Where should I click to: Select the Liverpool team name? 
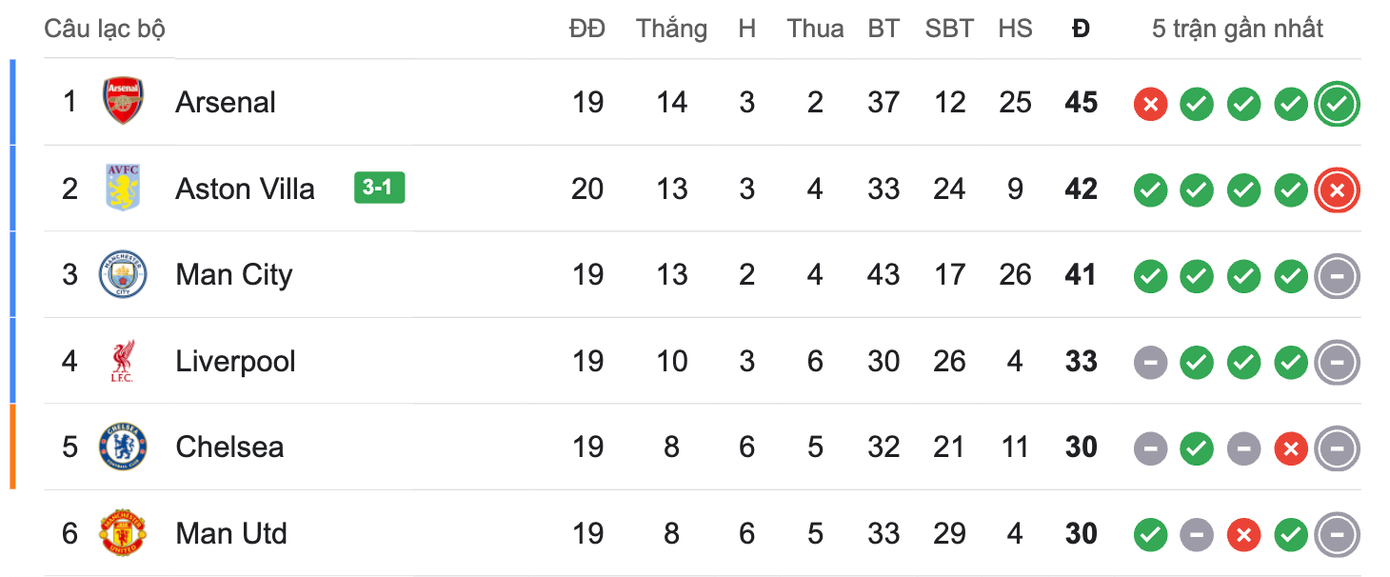[235, 361]
